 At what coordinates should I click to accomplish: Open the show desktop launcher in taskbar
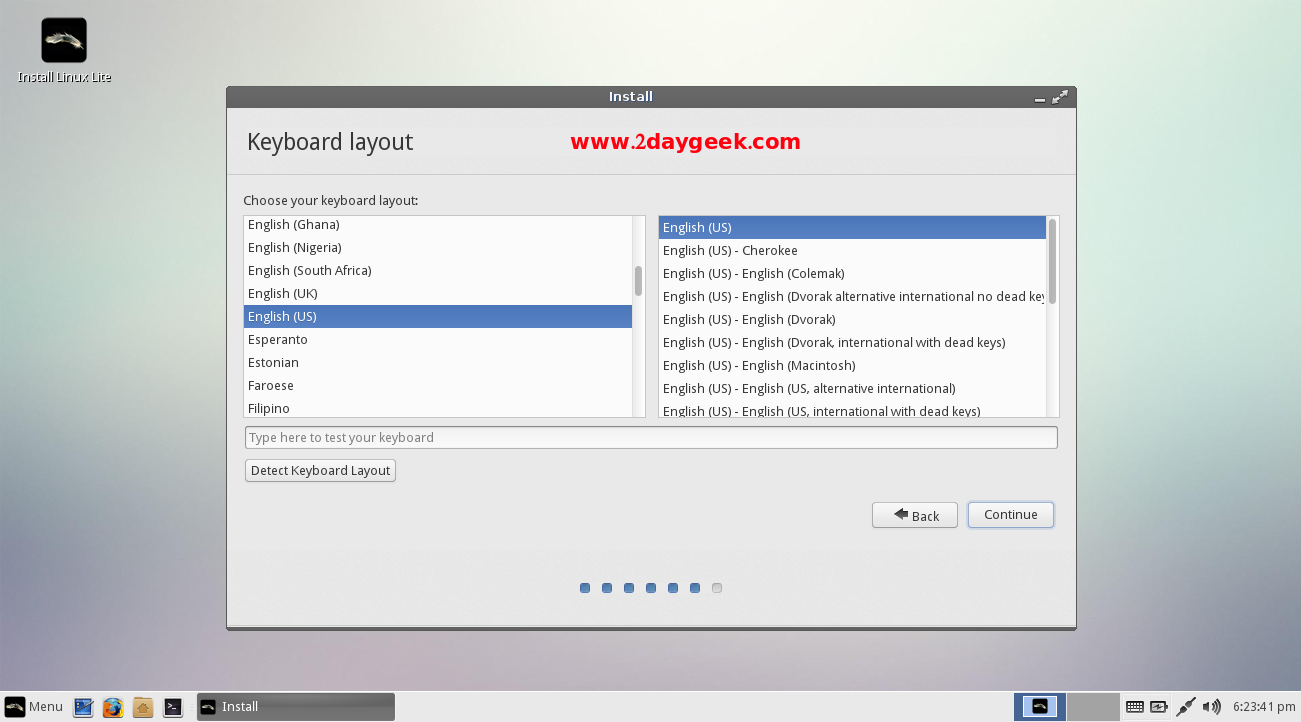click(83, 707)
